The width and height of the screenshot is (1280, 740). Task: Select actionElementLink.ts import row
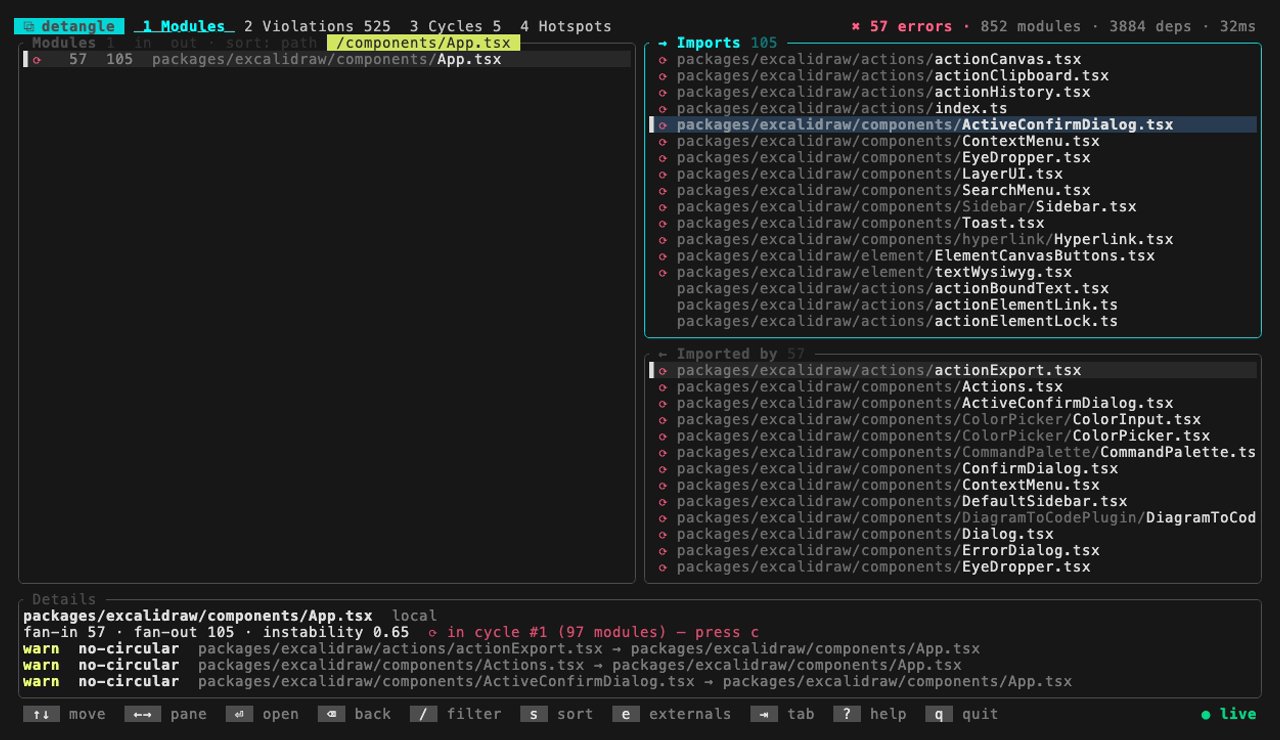(x=953, y=305)
